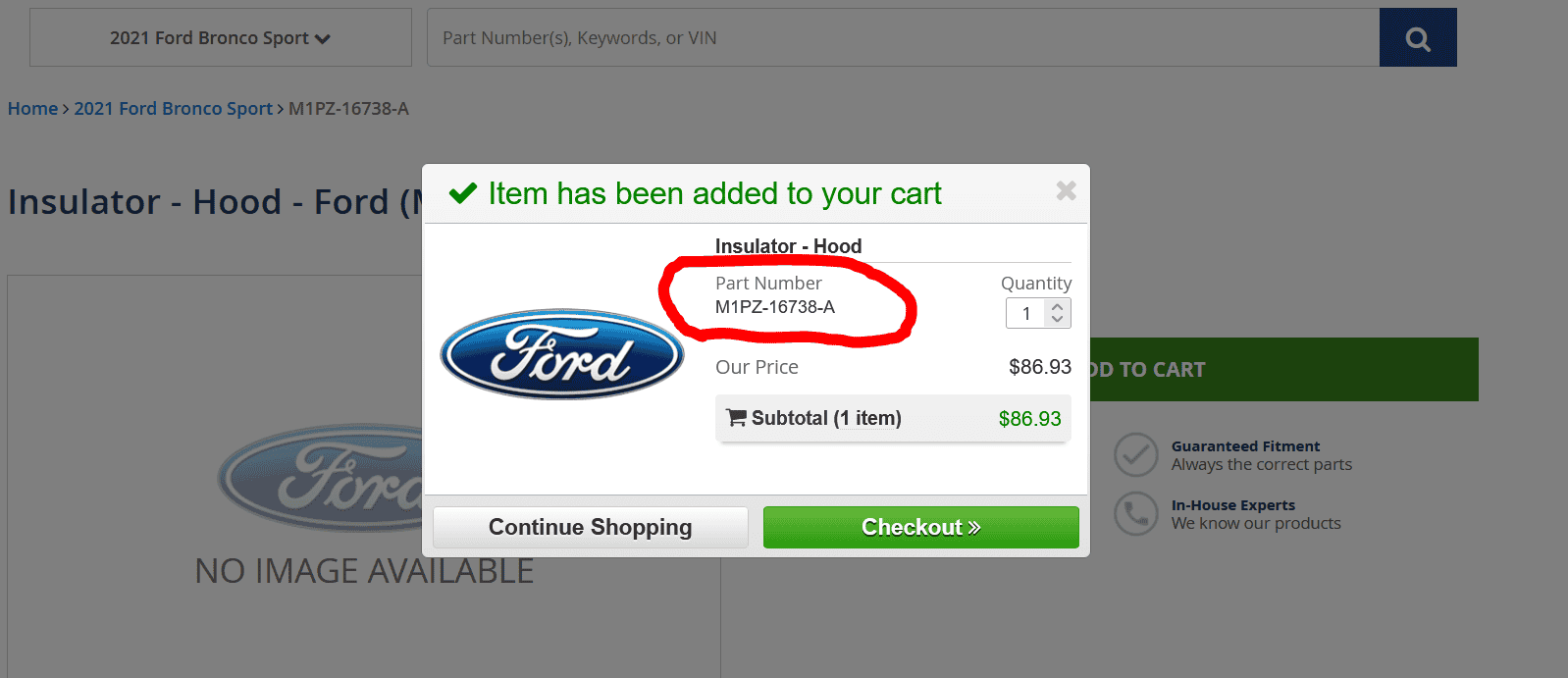Close the added-to-cart popup
This screenshot has width=1568, height=678.
click(x=1066, y=191)
